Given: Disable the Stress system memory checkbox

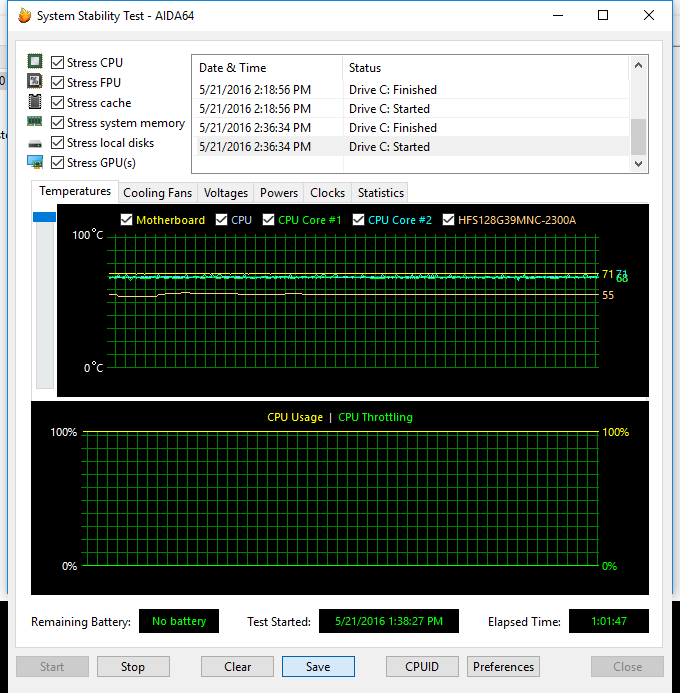Looking at the screenshot, I should tap(57, 122).
